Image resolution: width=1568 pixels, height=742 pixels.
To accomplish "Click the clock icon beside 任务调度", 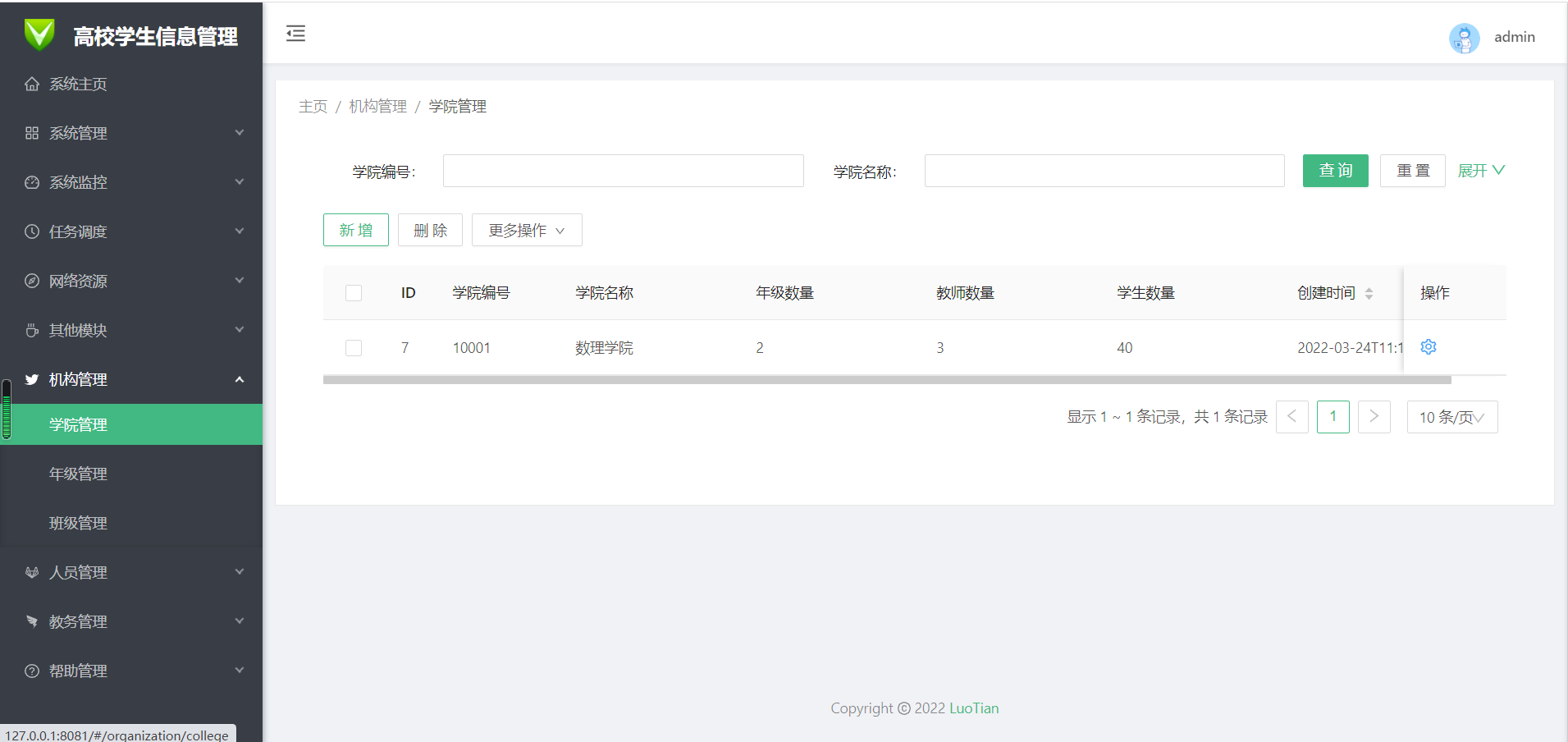I will tap(32, 231).
